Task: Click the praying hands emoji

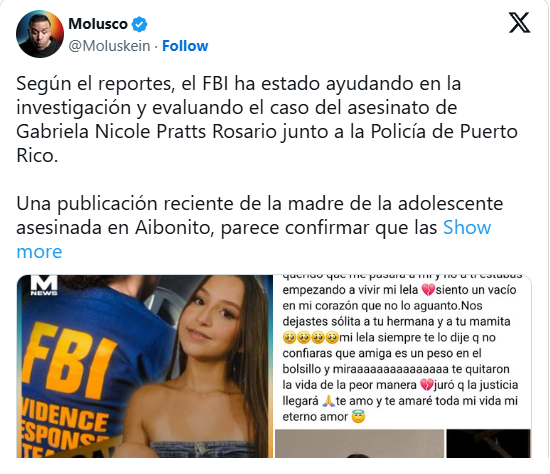Action: [x=328, y=401]
